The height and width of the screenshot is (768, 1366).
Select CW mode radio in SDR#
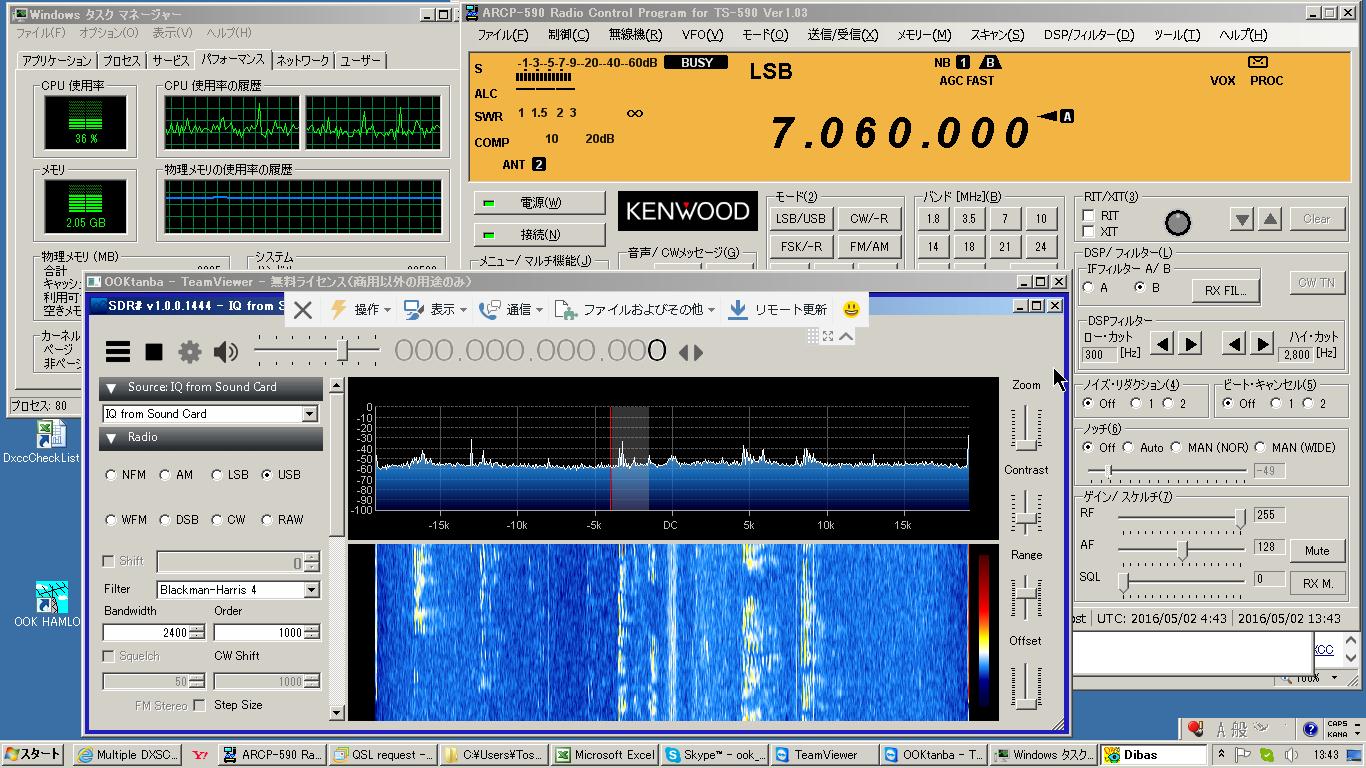[217, 520]
